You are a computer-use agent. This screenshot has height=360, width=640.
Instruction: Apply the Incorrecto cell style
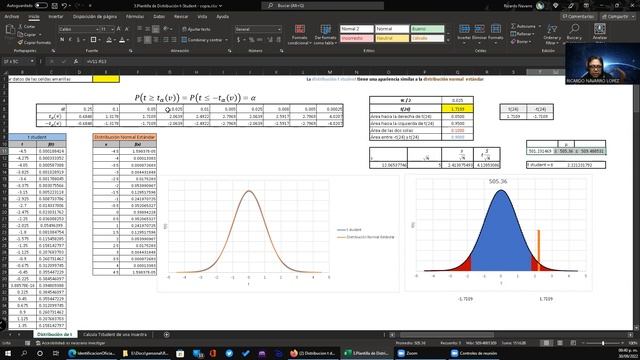click(x=357, y=38)
